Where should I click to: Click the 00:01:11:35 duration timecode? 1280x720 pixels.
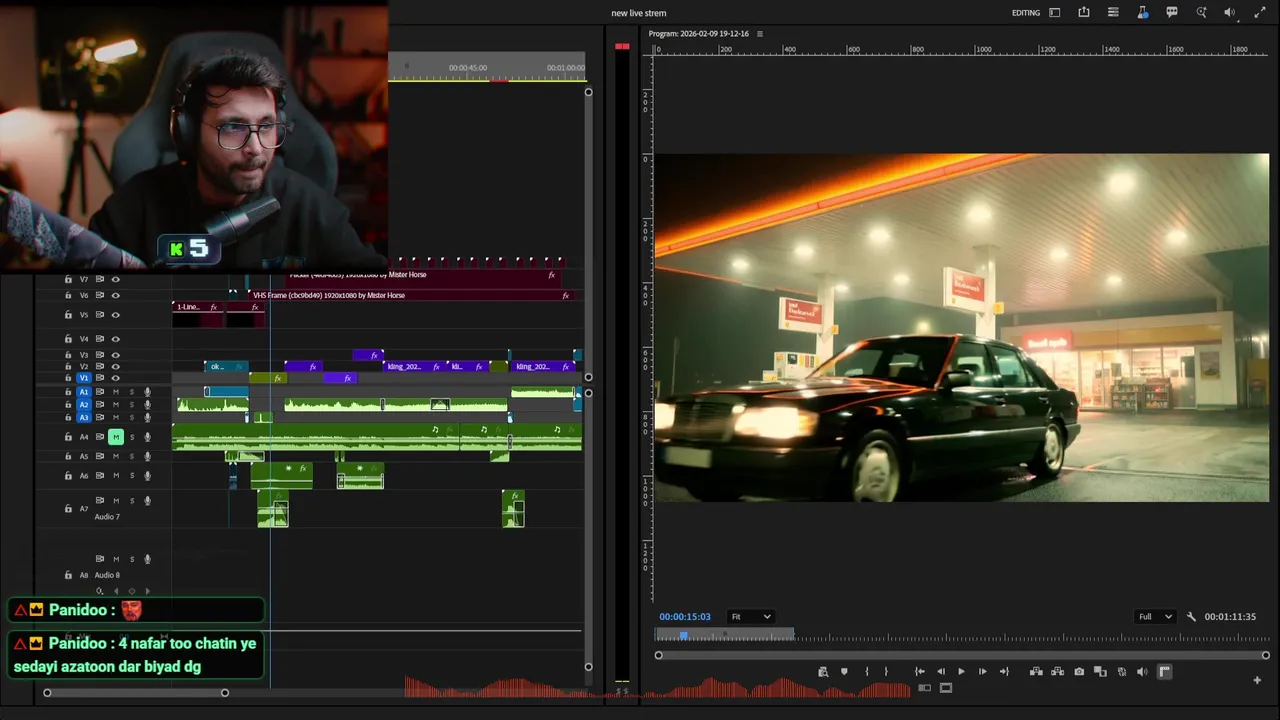pos(1230,617)
